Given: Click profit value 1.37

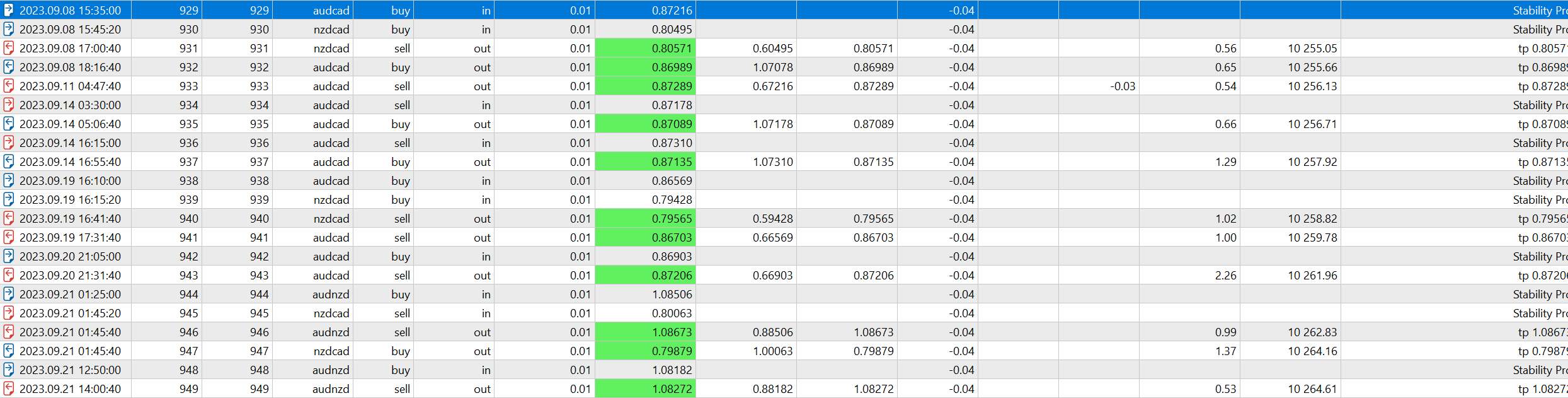Looking at the screenshot, I should point(1226,351).
